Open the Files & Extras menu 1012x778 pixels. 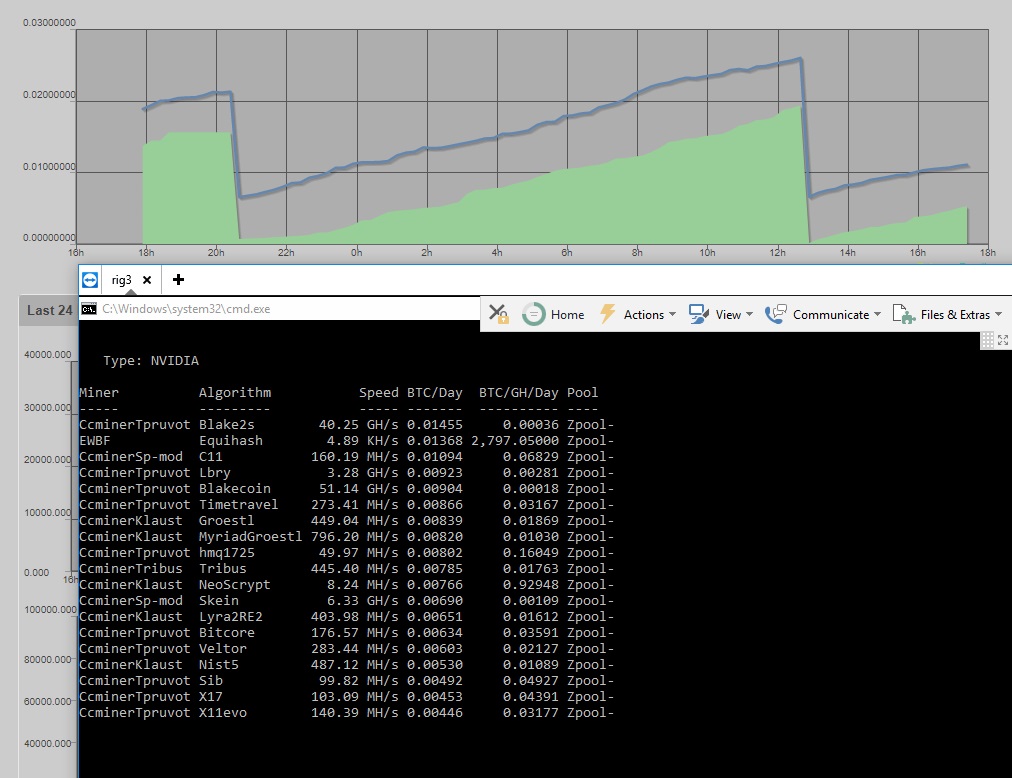(x=955, y=314)
